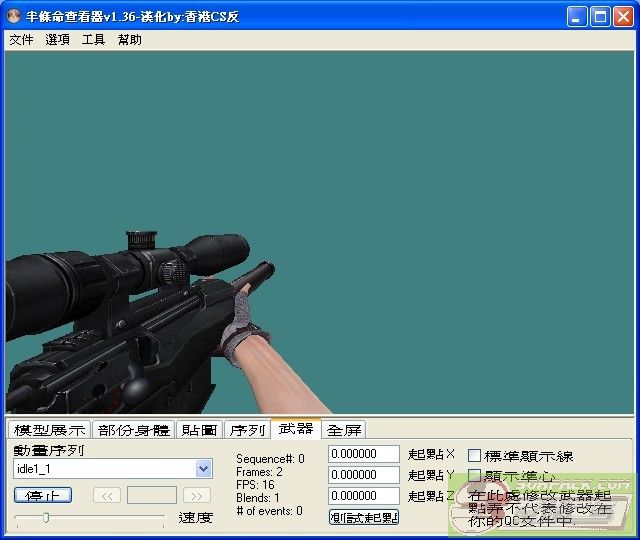Click the 起點X value field
Viewport: 640px width, 540px height.
[x=364, y=454]
